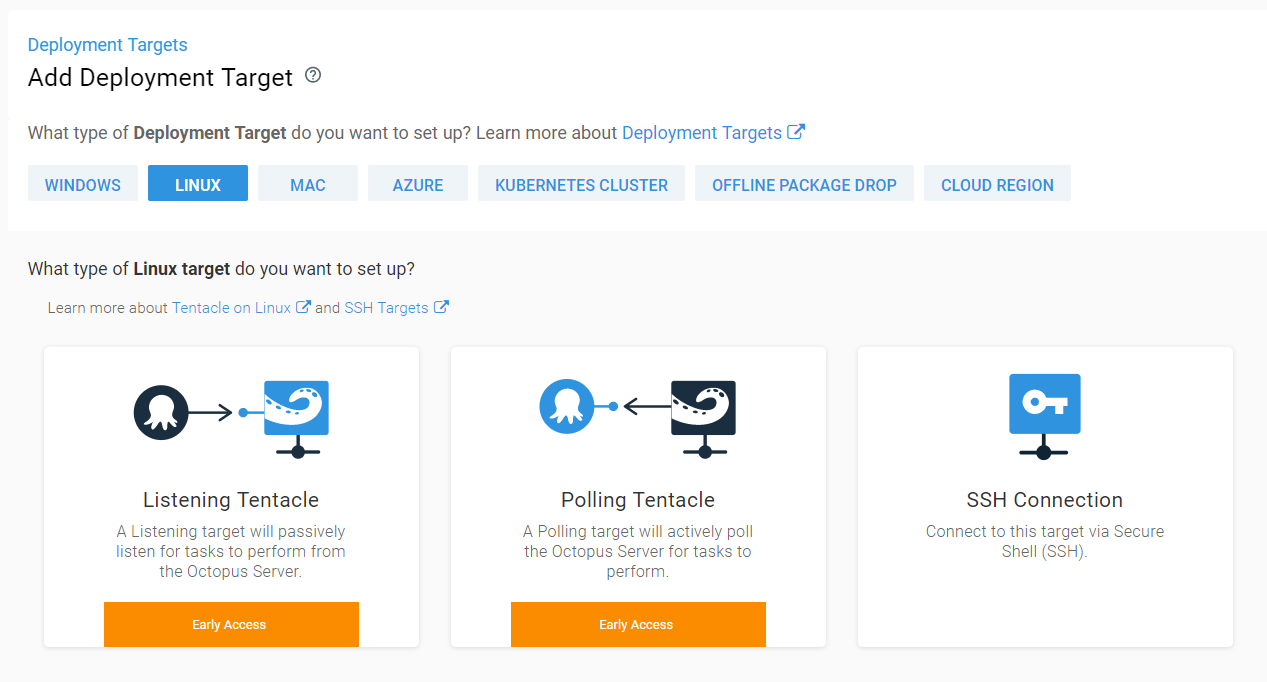Click the SSH Connection key icon
1267x682 pixels.
click(1045, 416)
